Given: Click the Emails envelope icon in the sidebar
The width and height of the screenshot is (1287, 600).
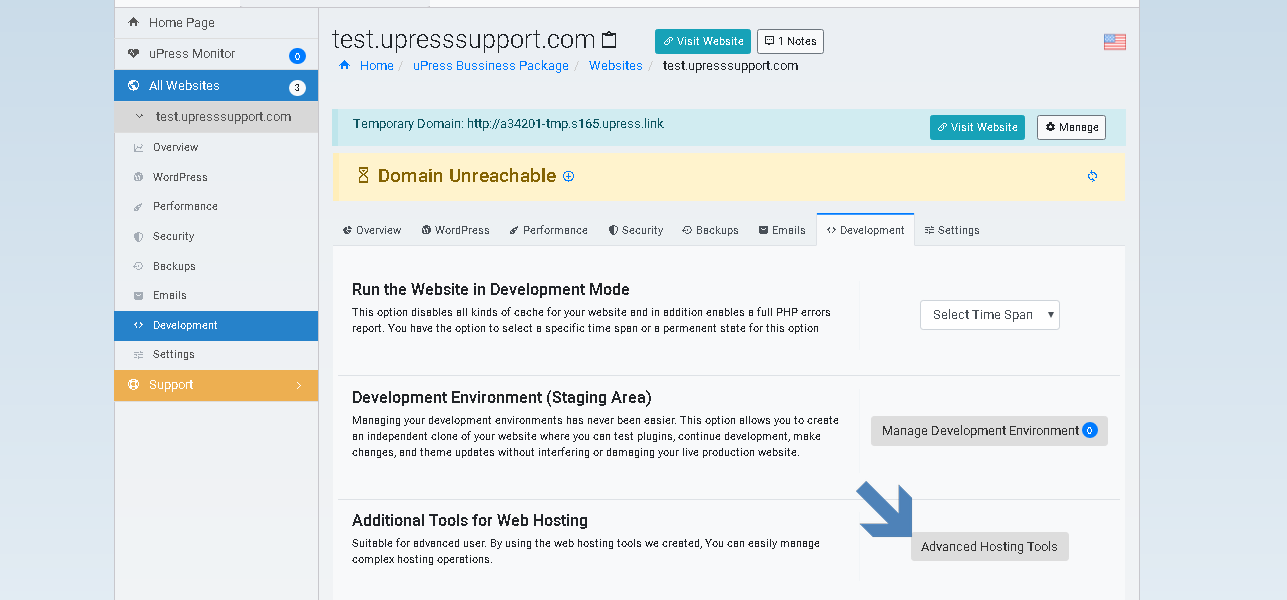Looking at the screenshot, I should click(139, 296).
